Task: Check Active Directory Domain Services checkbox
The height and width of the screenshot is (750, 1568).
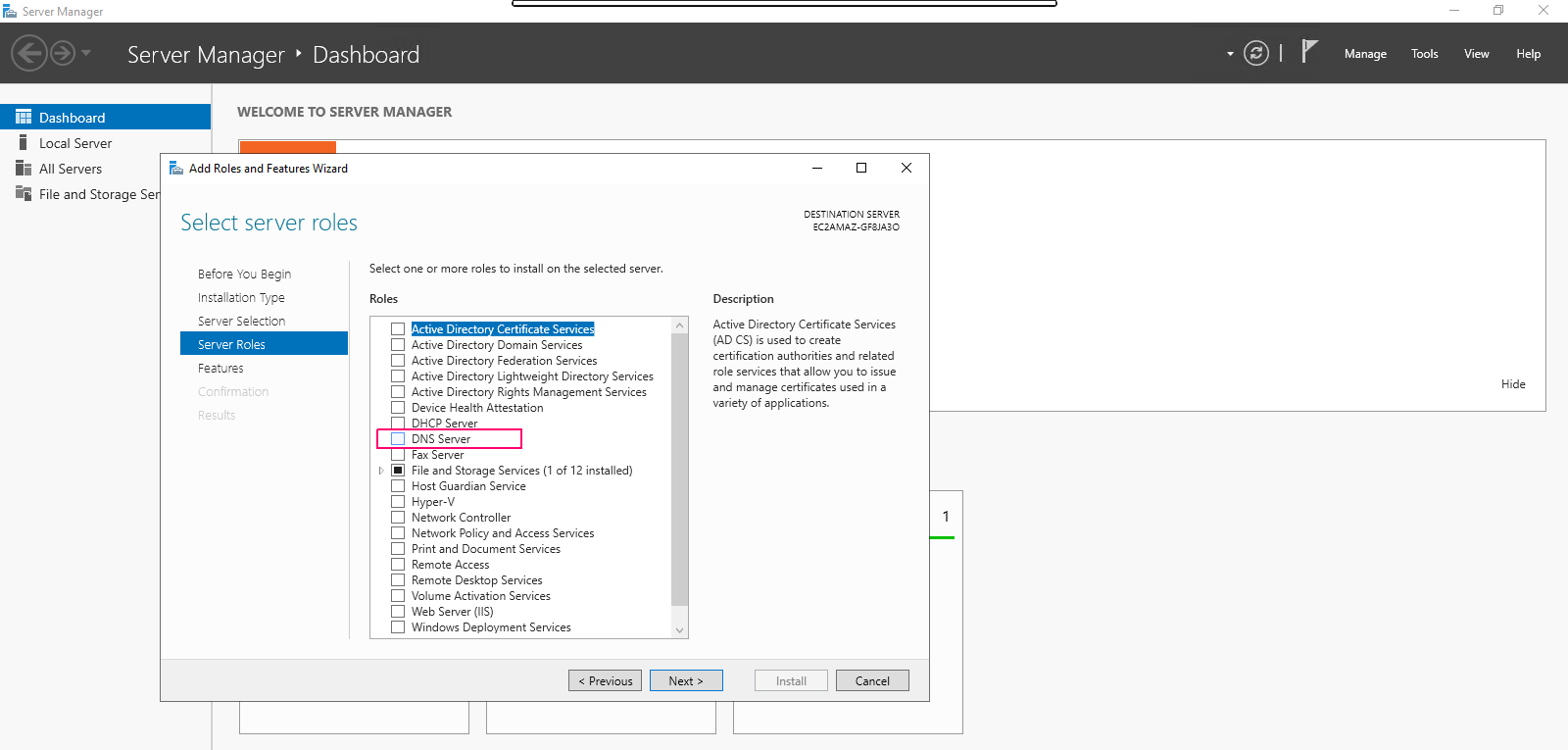Action: click(x=398, y=345)
